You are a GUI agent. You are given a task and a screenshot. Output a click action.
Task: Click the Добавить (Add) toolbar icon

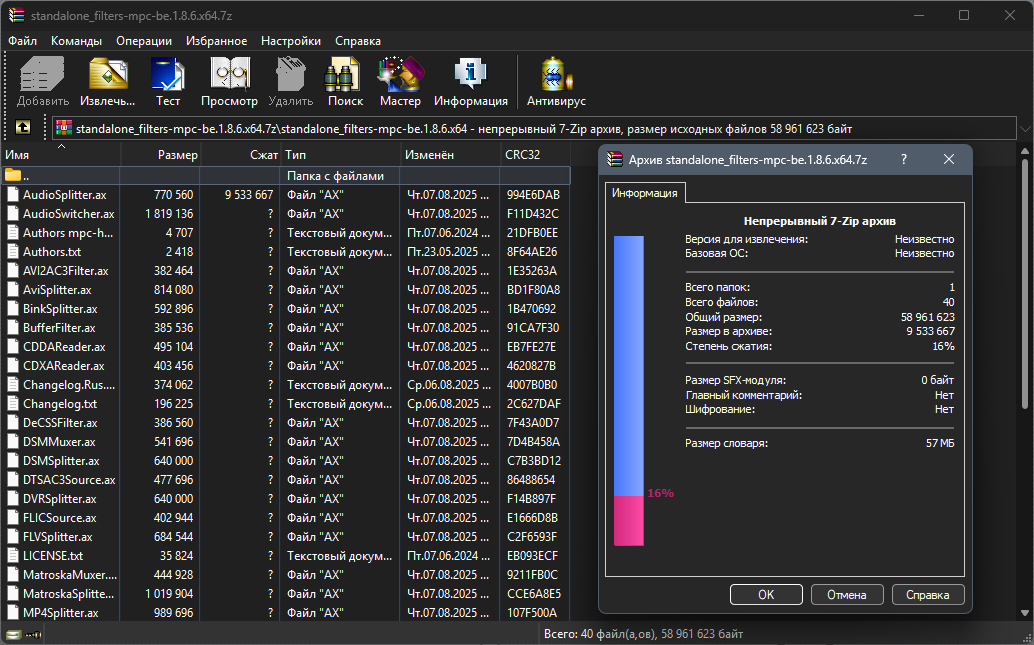tap(43, 73)
